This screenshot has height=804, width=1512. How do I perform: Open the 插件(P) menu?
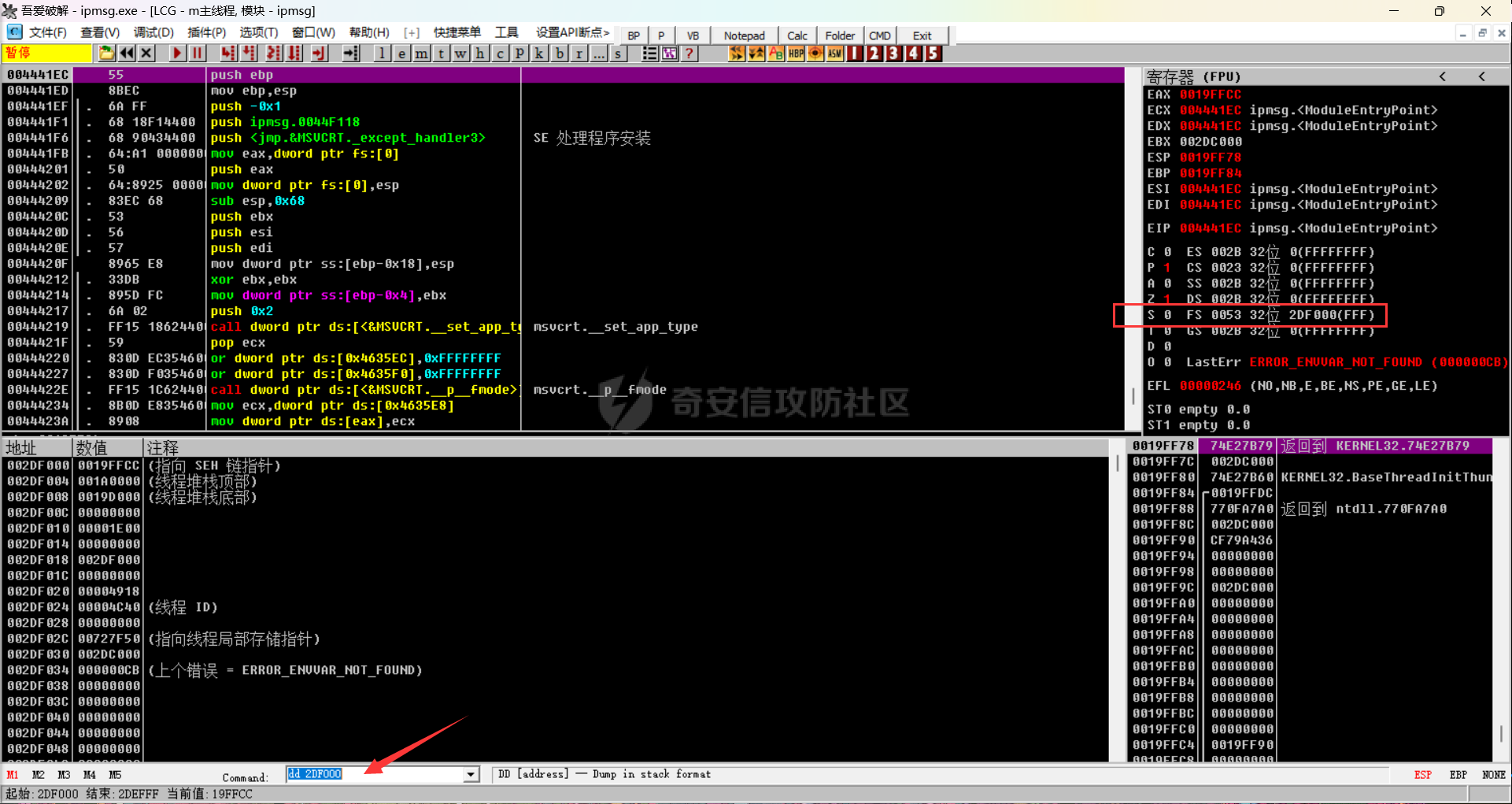click(x=206, y=32)
